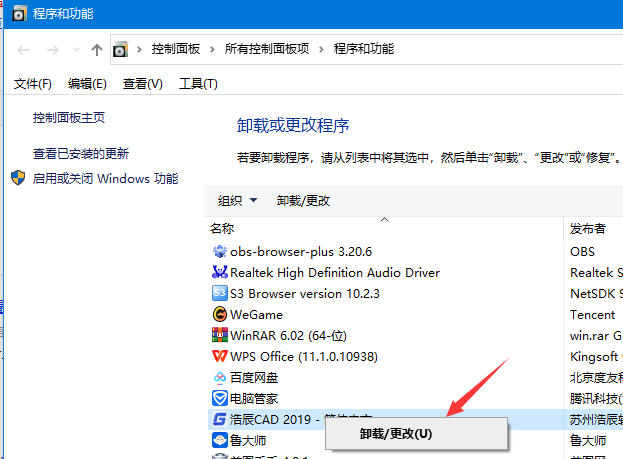Open 启用或关闭 Windows 功能 link

[x=105, y=178]
